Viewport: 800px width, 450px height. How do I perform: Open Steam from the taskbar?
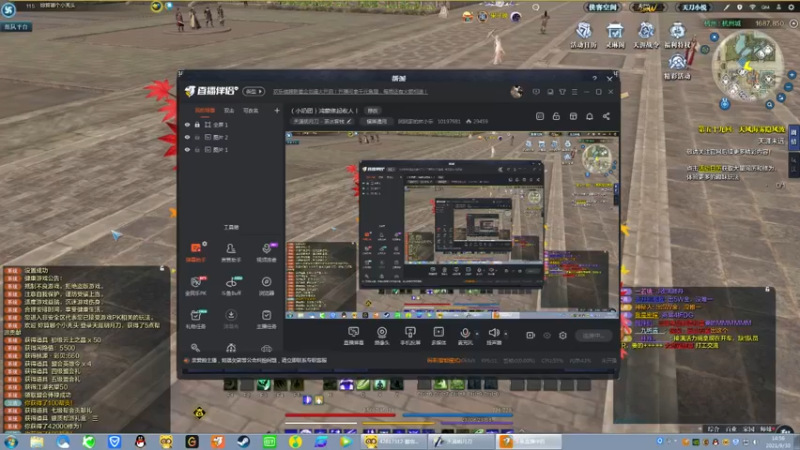[243, 441]
